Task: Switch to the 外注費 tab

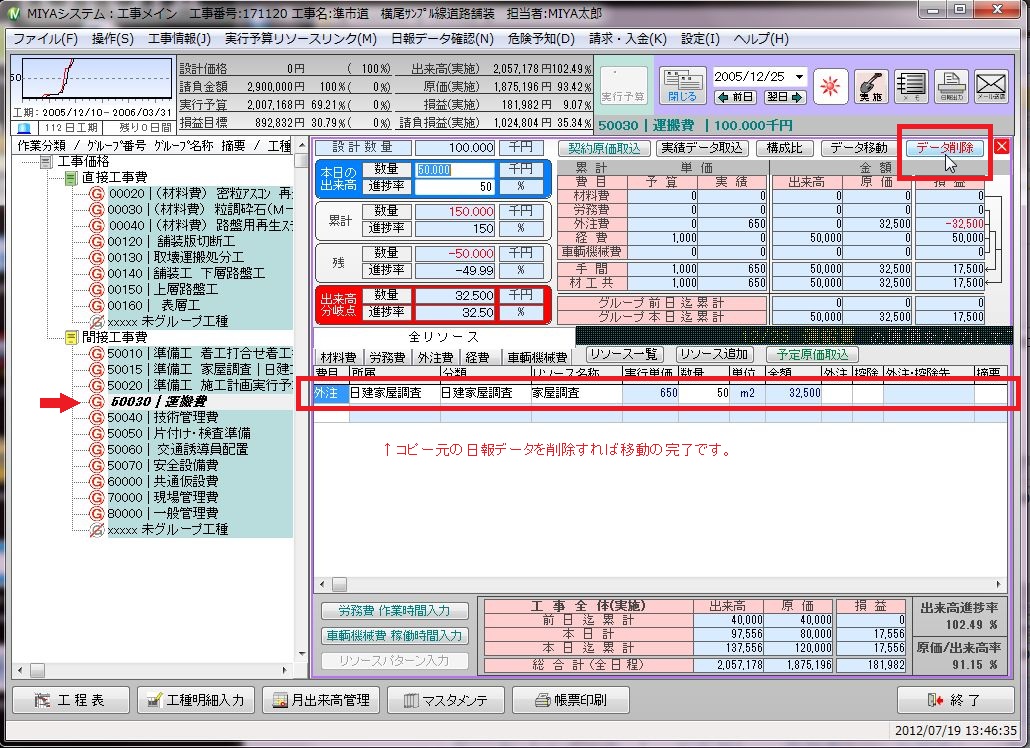Action: [436, 357]
